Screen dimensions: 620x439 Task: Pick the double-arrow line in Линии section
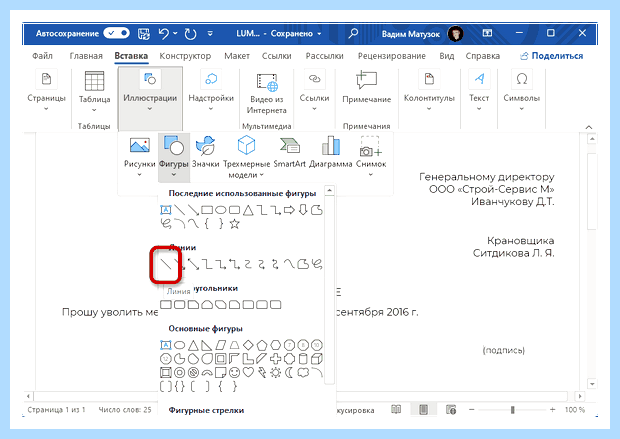click(x=193, y=264)
